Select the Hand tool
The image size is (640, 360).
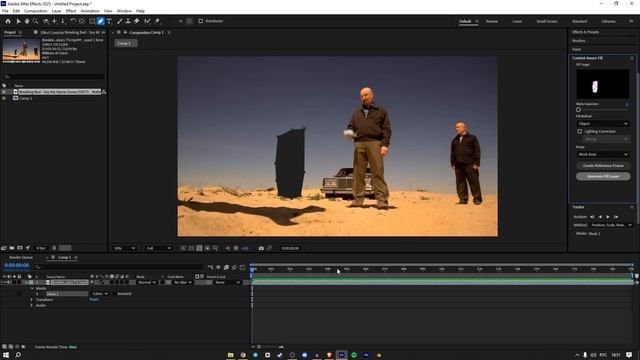click(27, 21)
